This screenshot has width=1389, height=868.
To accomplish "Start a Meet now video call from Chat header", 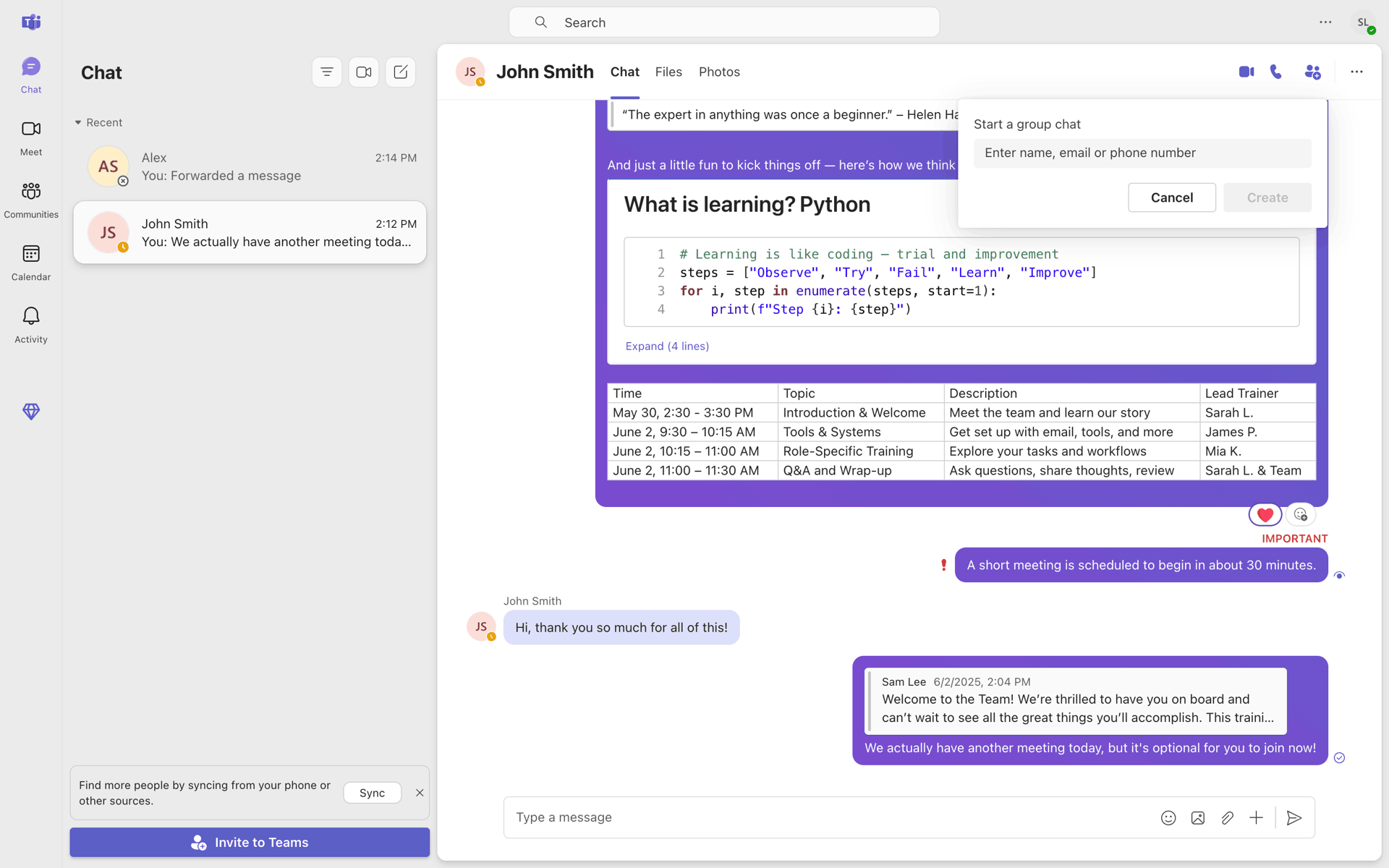I will [364, 72].
